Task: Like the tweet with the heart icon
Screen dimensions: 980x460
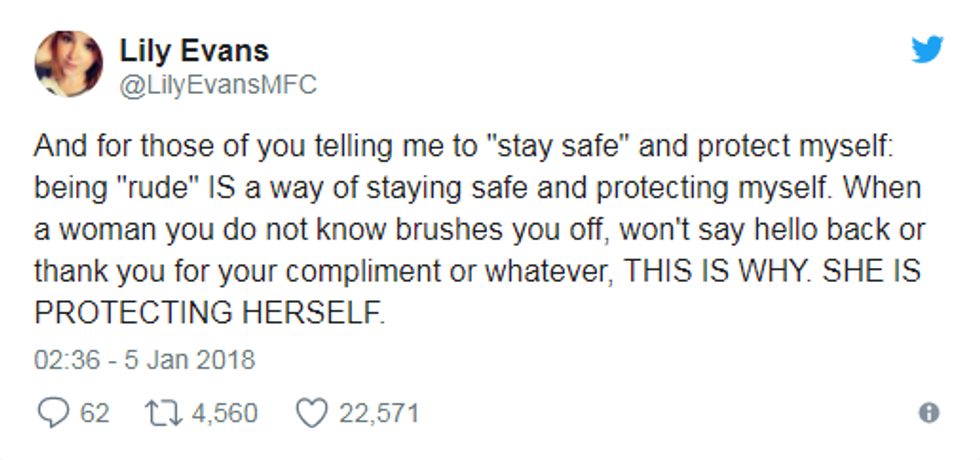Action: [311, 414]
